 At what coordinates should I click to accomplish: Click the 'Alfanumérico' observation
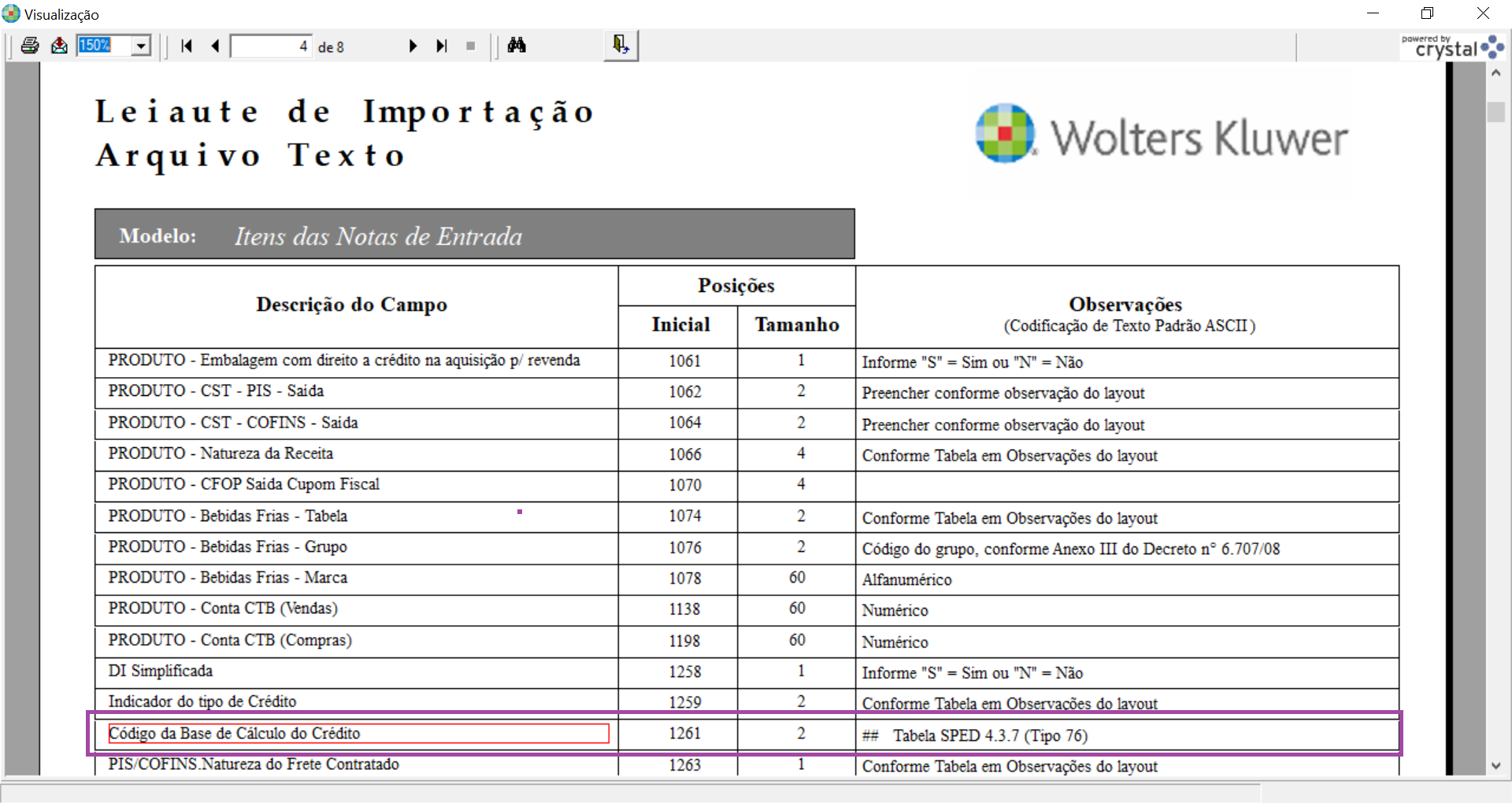click(906, 580)
